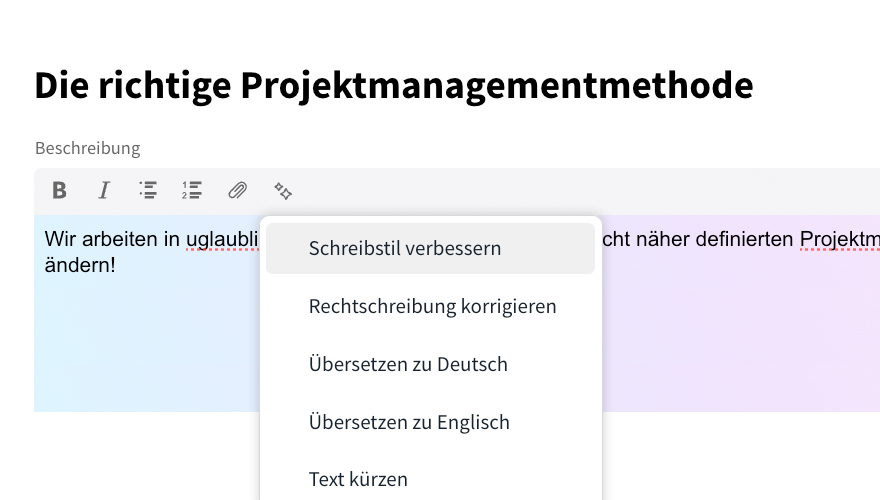Click the paperclip attachment icon
Screen dimensions: 880x500
(237, 190)
